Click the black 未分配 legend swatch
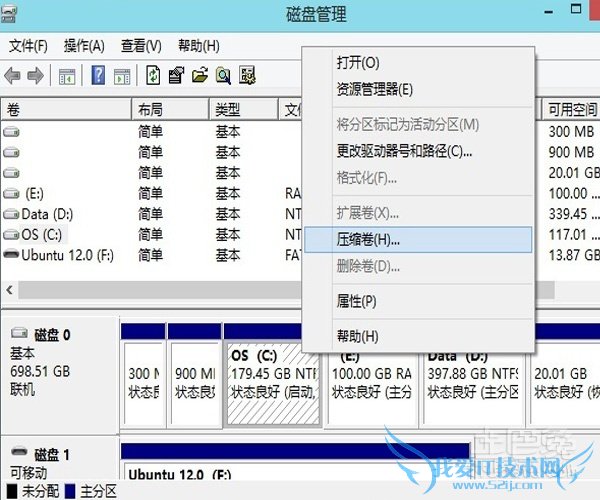The height and width of the screenshot is (500, 600). click(x=12, y=492)
